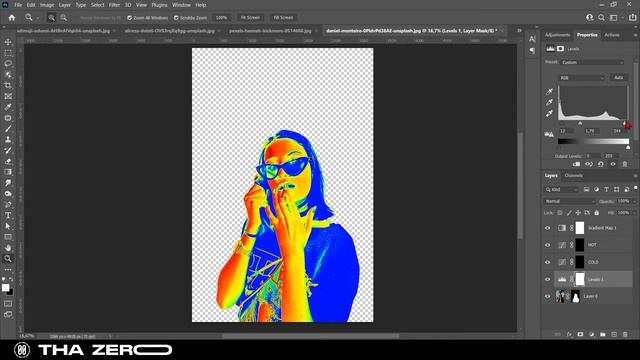Hide the COLD layer
The image size is (640, 360).
[x=548, y=262]
